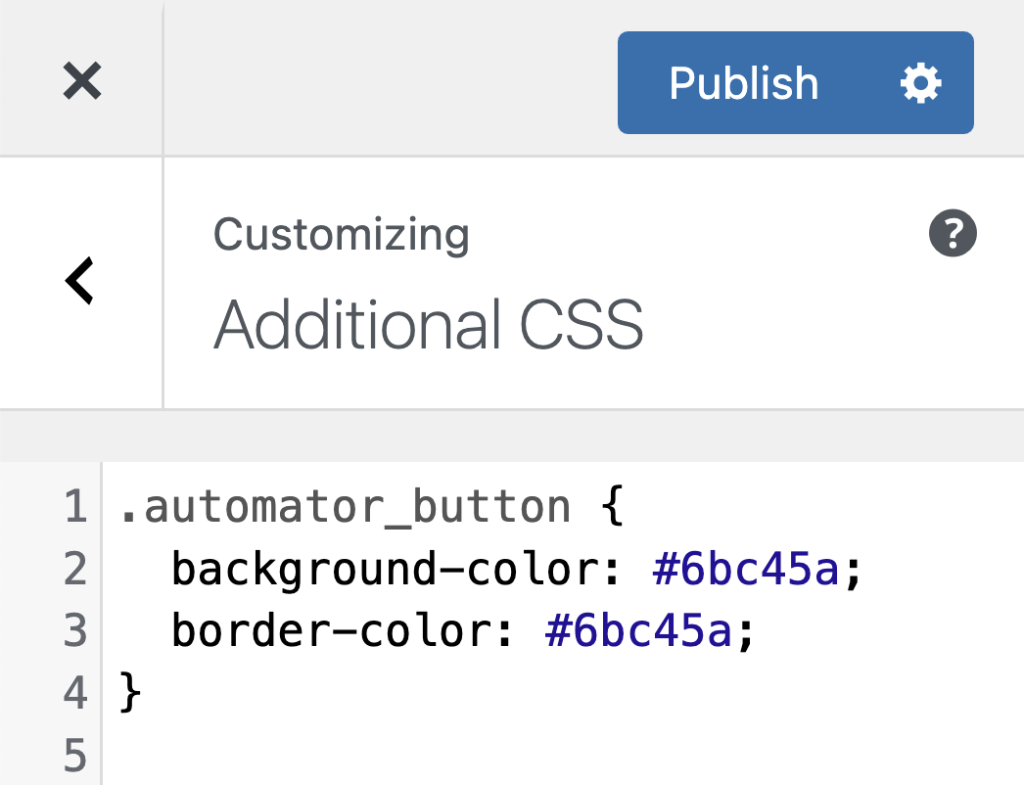Click the Additional CSS heading
The image size is (1024, 785).
[x=428, y=324]
